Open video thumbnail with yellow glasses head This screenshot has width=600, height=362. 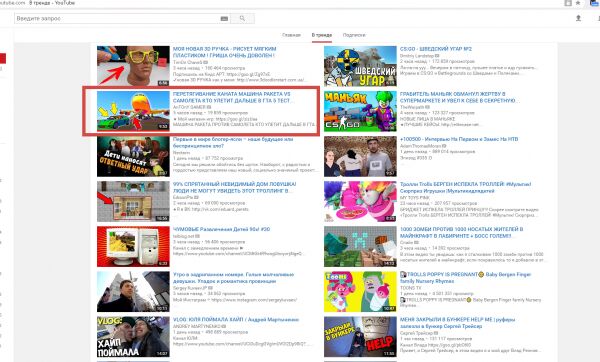(133, 66)
